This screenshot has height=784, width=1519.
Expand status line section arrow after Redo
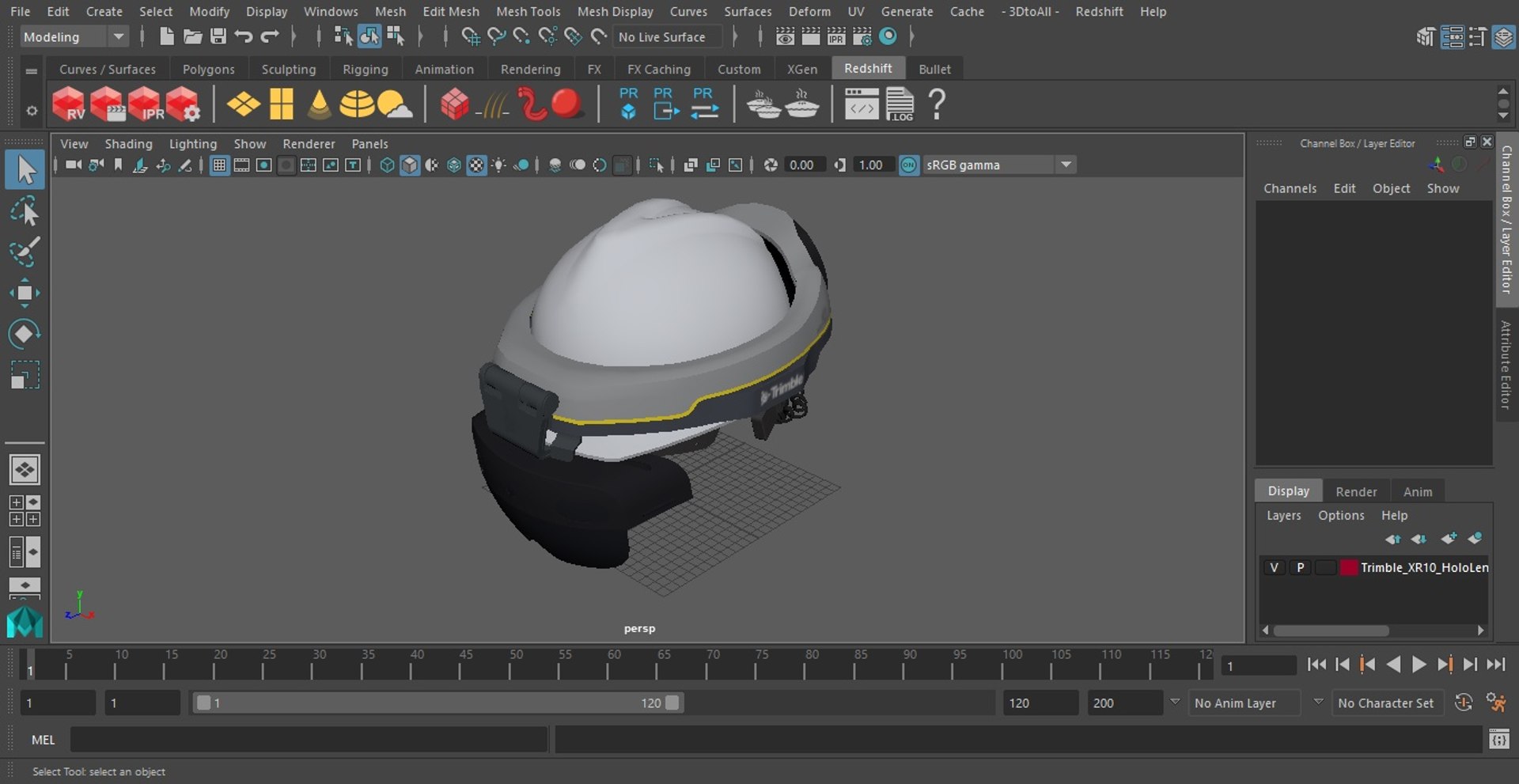pyautogui.click(x=294, y=36)
